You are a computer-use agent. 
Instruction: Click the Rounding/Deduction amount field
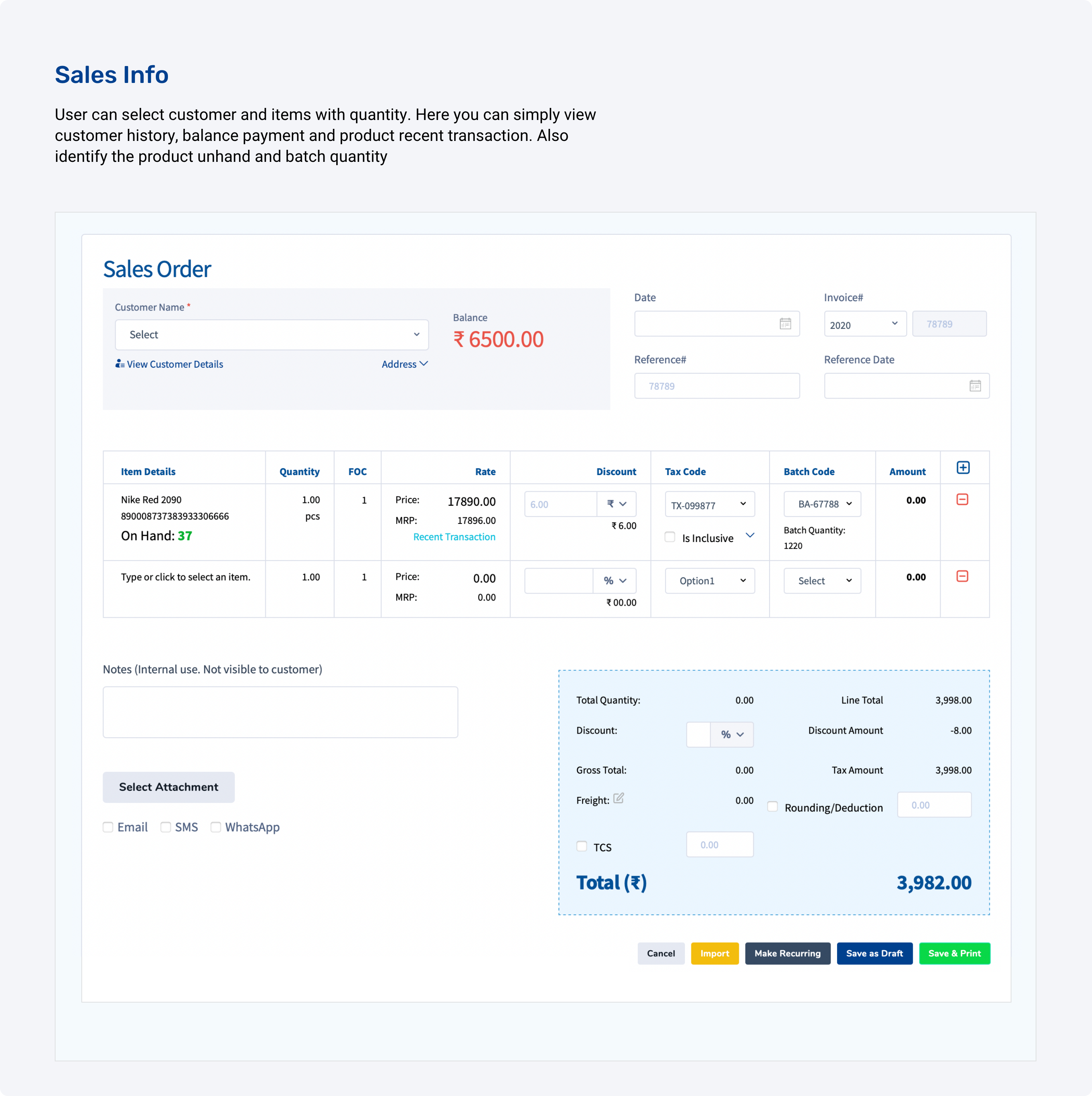pyautogui.click(x=934, y=805)
